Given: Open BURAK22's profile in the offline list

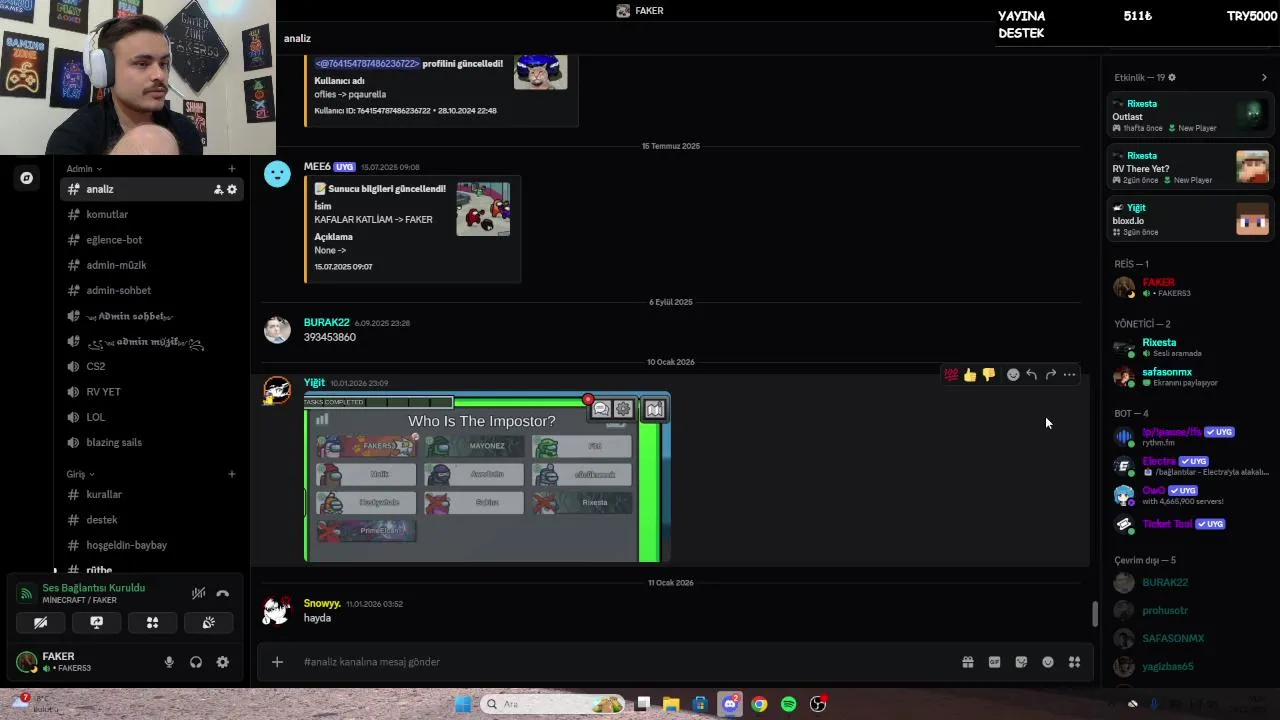Looking at the screenshot, I should (x=1190, y=582).
